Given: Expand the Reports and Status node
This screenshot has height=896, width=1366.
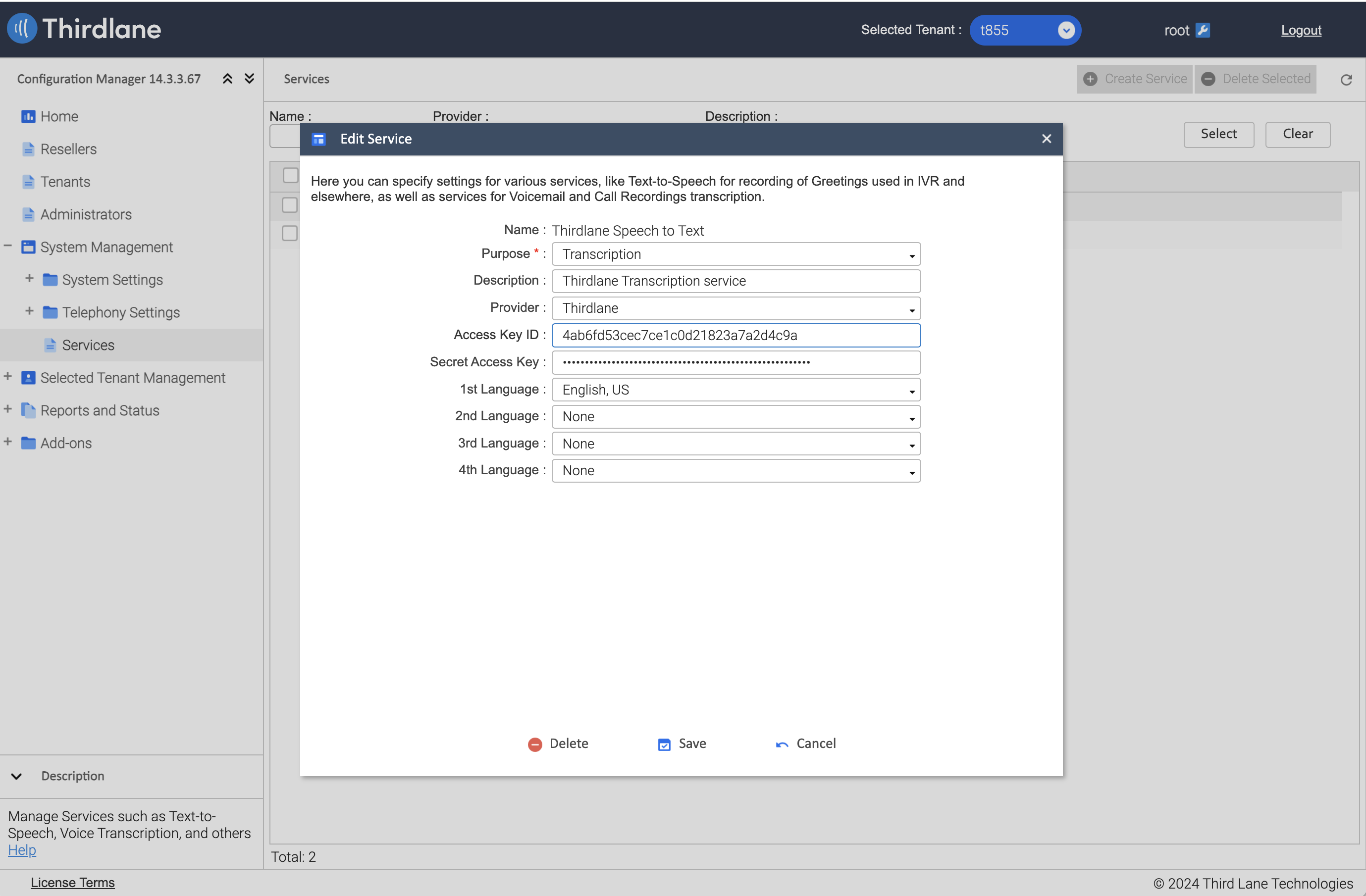Looking at the screenshot, I should tap(7, 409).
